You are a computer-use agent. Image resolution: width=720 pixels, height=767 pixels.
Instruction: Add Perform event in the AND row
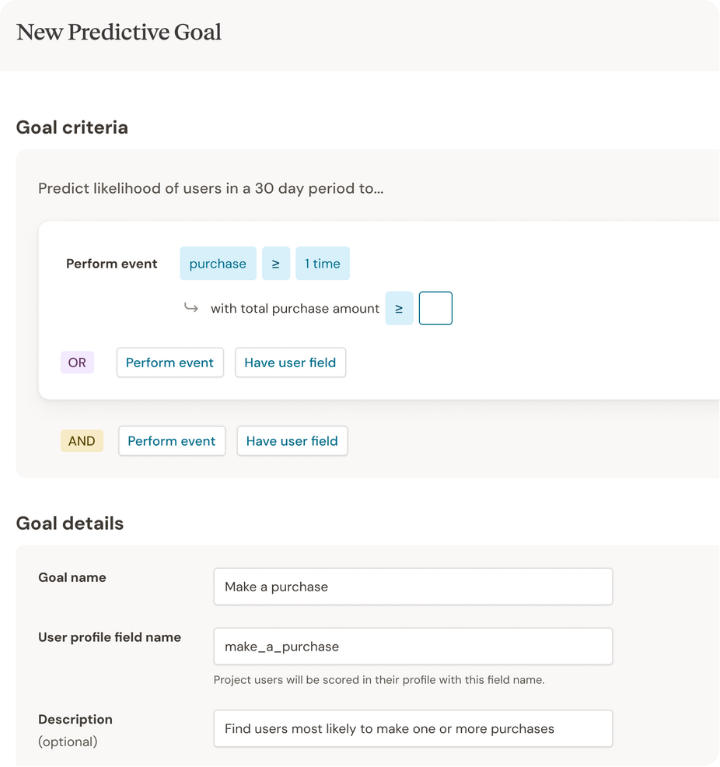172,441
